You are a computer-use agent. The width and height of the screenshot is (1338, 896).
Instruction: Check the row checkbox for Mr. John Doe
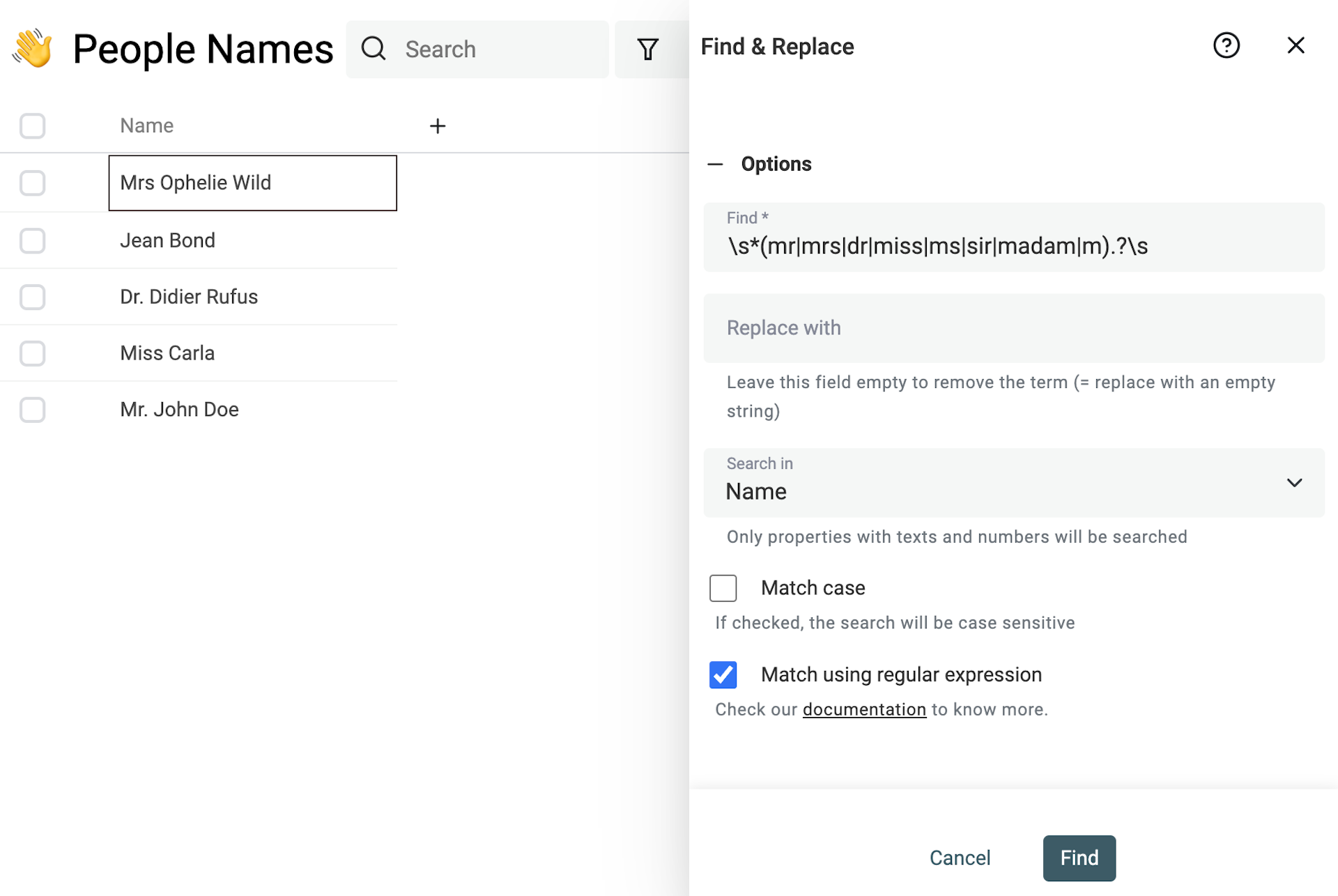(32, 410)
